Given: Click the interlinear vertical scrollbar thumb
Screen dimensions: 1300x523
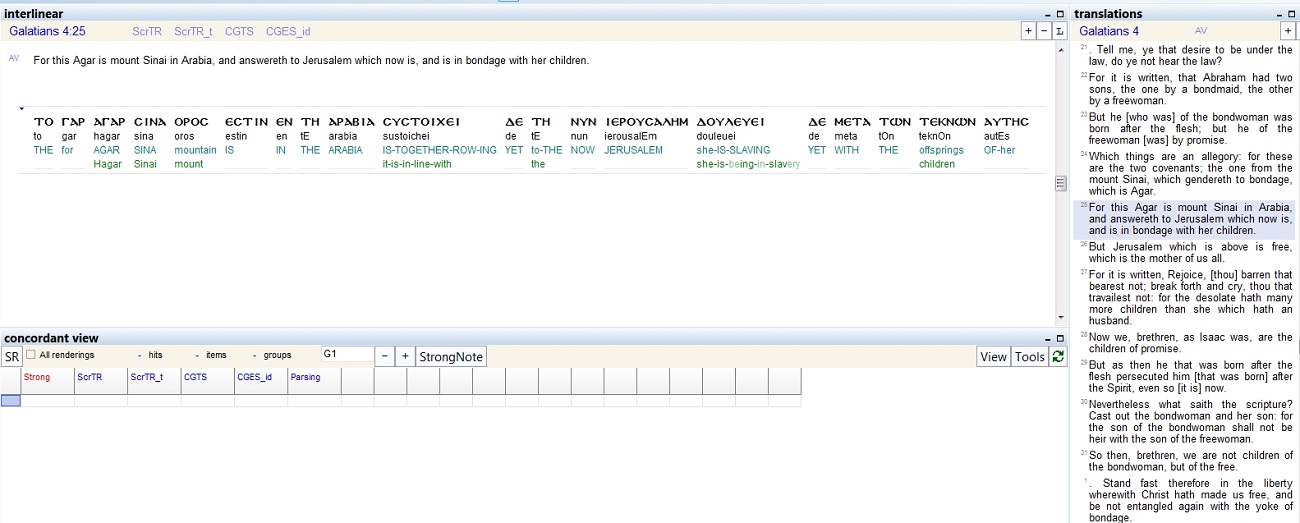Looking at the screenshot, I should click(1061, 183).
